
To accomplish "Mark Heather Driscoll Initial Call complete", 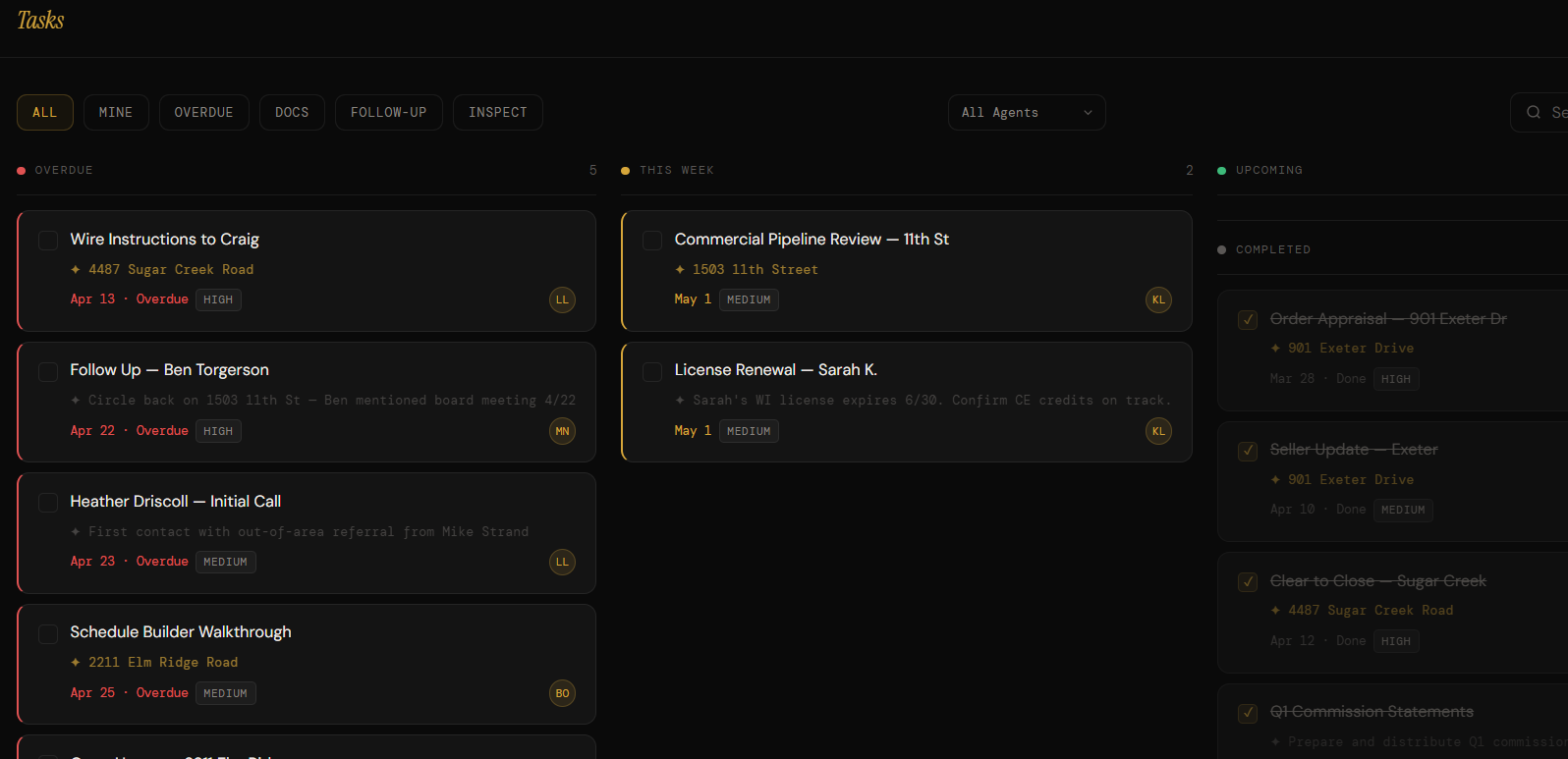I will tap(47, 503).
